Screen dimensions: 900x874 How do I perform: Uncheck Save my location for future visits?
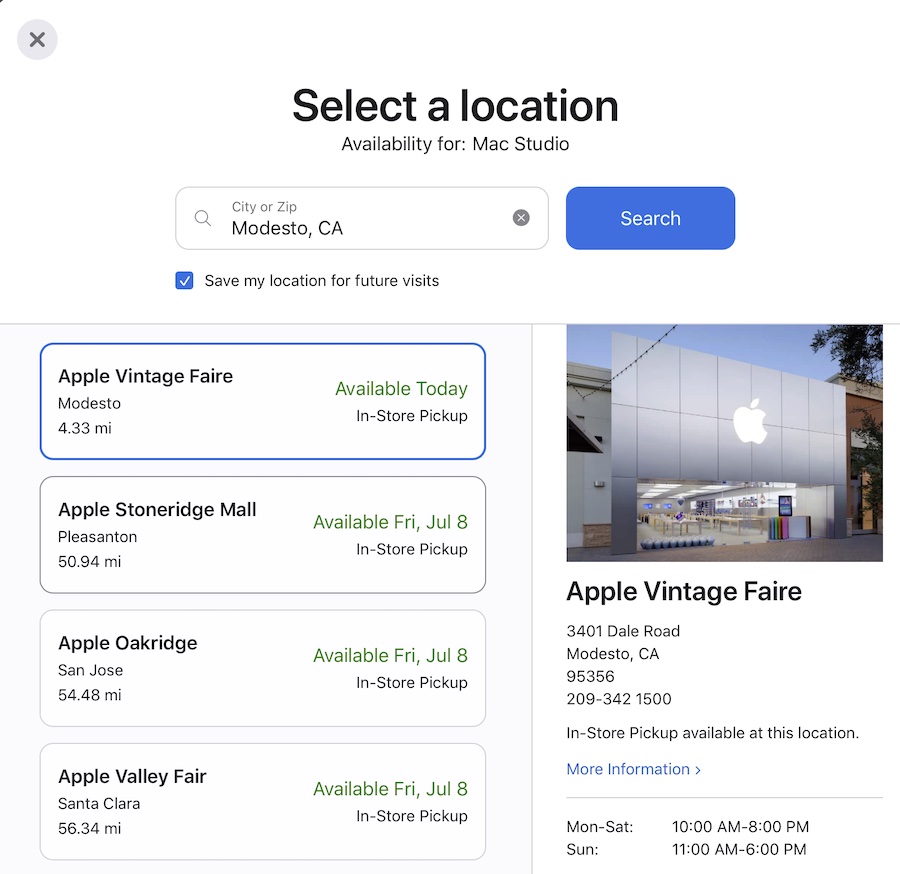pyautogui.click(x=184, y=281)
